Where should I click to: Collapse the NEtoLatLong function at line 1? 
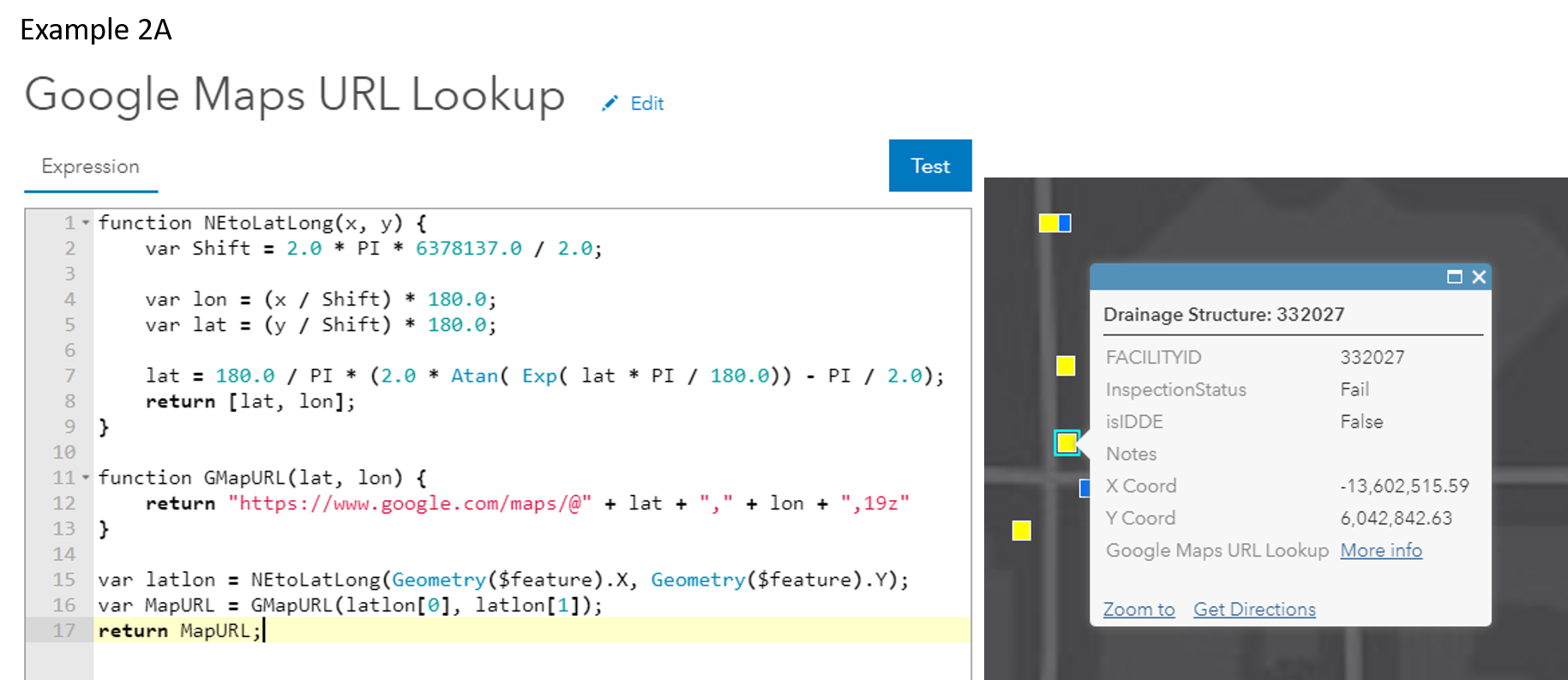click(x=86, y=223)
